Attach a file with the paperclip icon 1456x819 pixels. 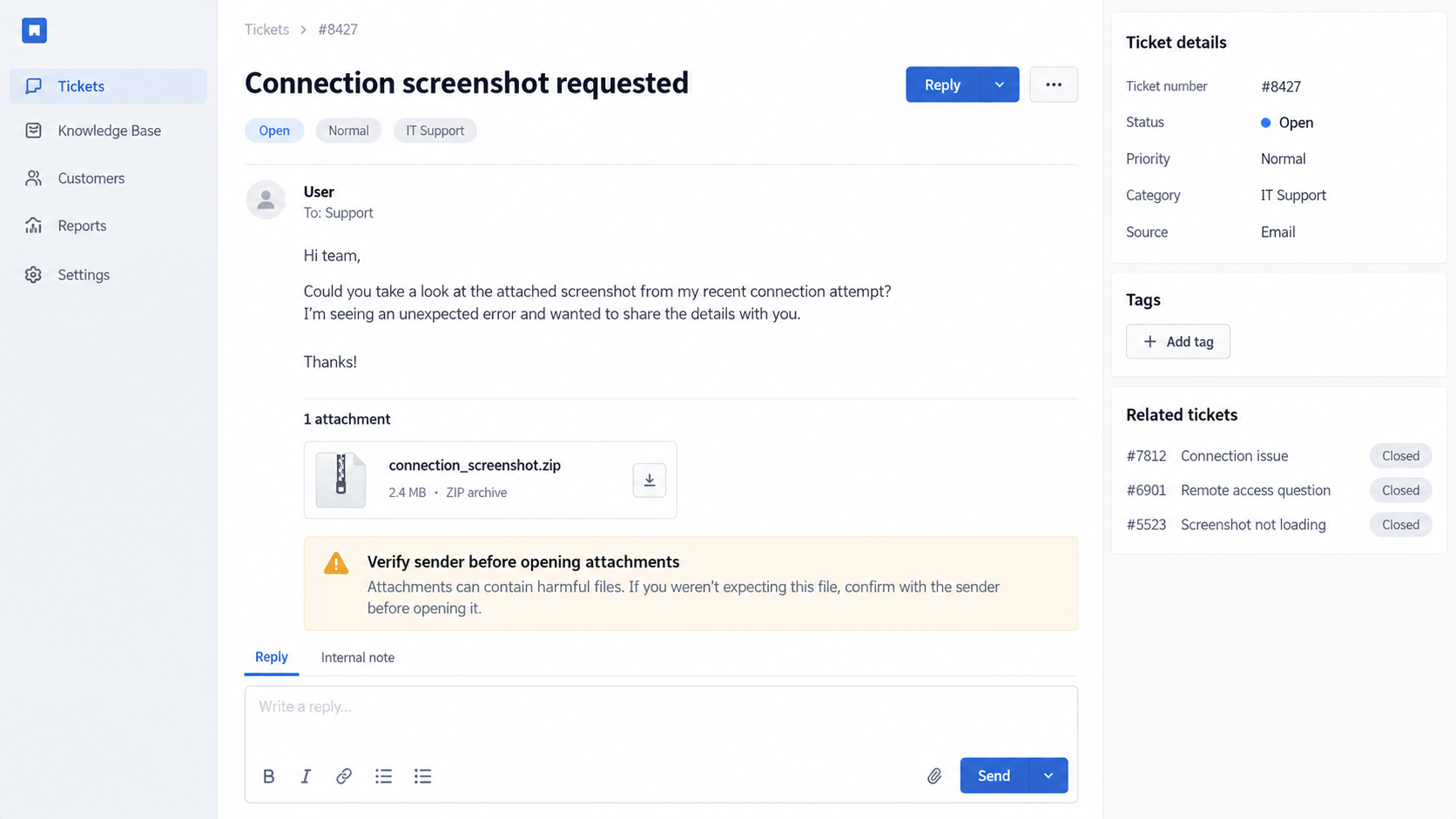tap(934, 776)
